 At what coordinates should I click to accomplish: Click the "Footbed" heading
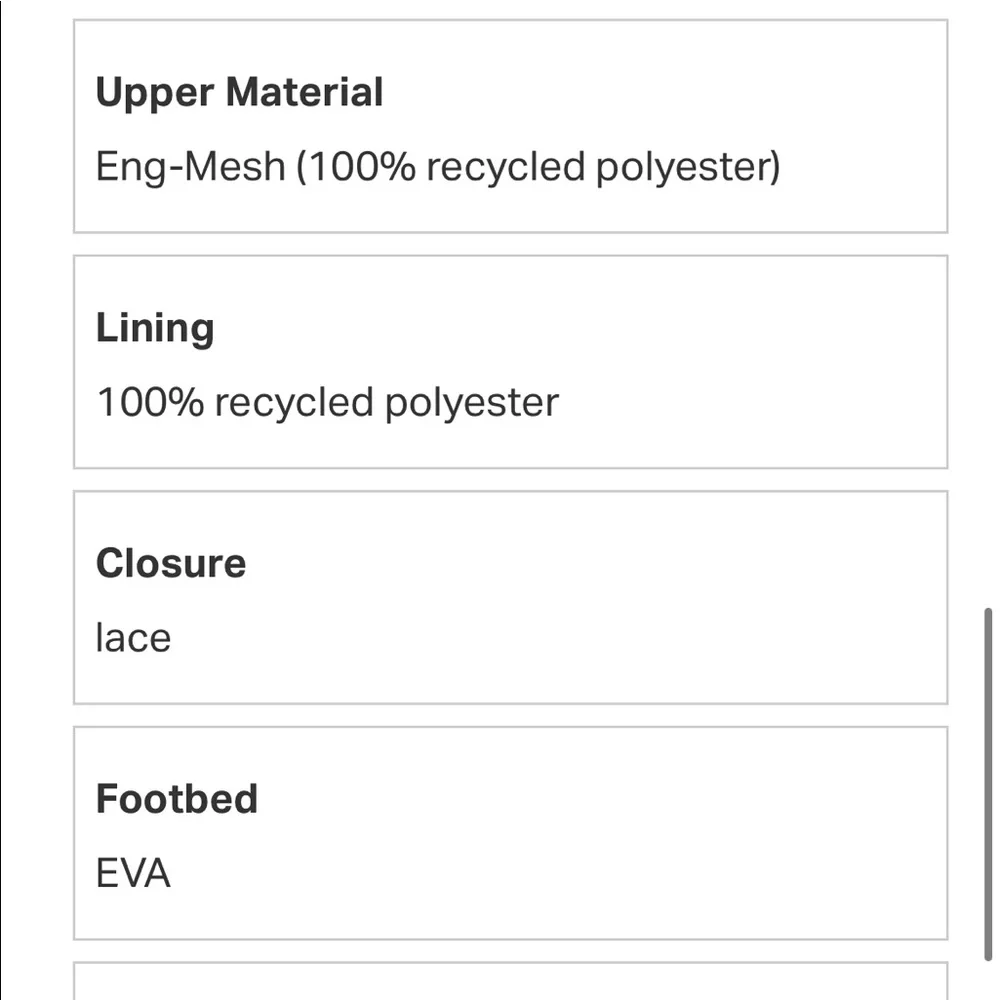click(177, 799)
